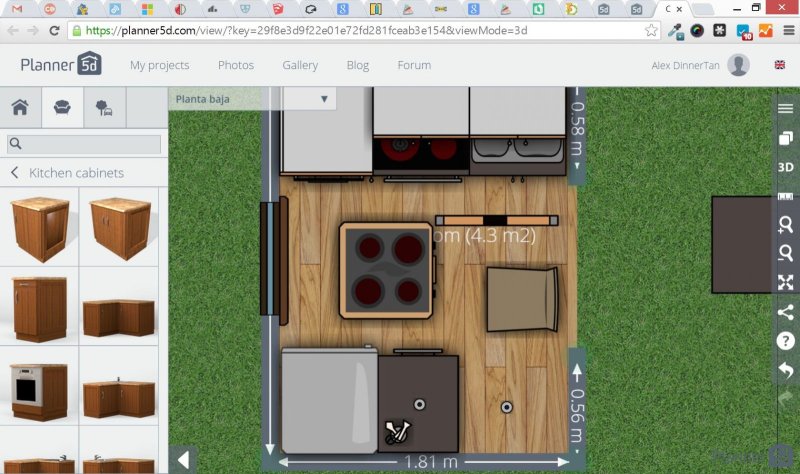
Task: Undo the last action
Action: point(786,370)
